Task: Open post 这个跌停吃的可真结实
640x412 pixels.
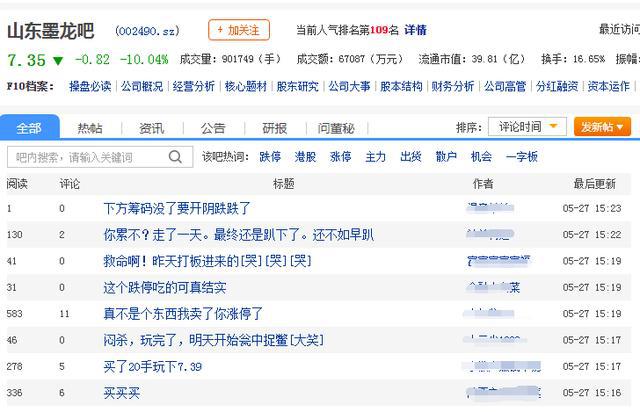Action: [x=164, y=287]
